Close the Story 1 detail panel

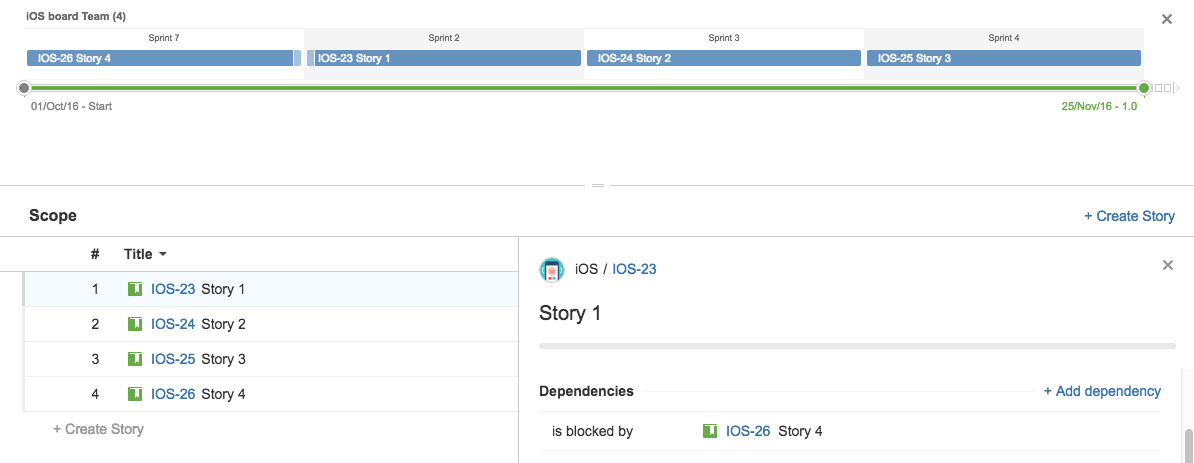coord(1167,265)
